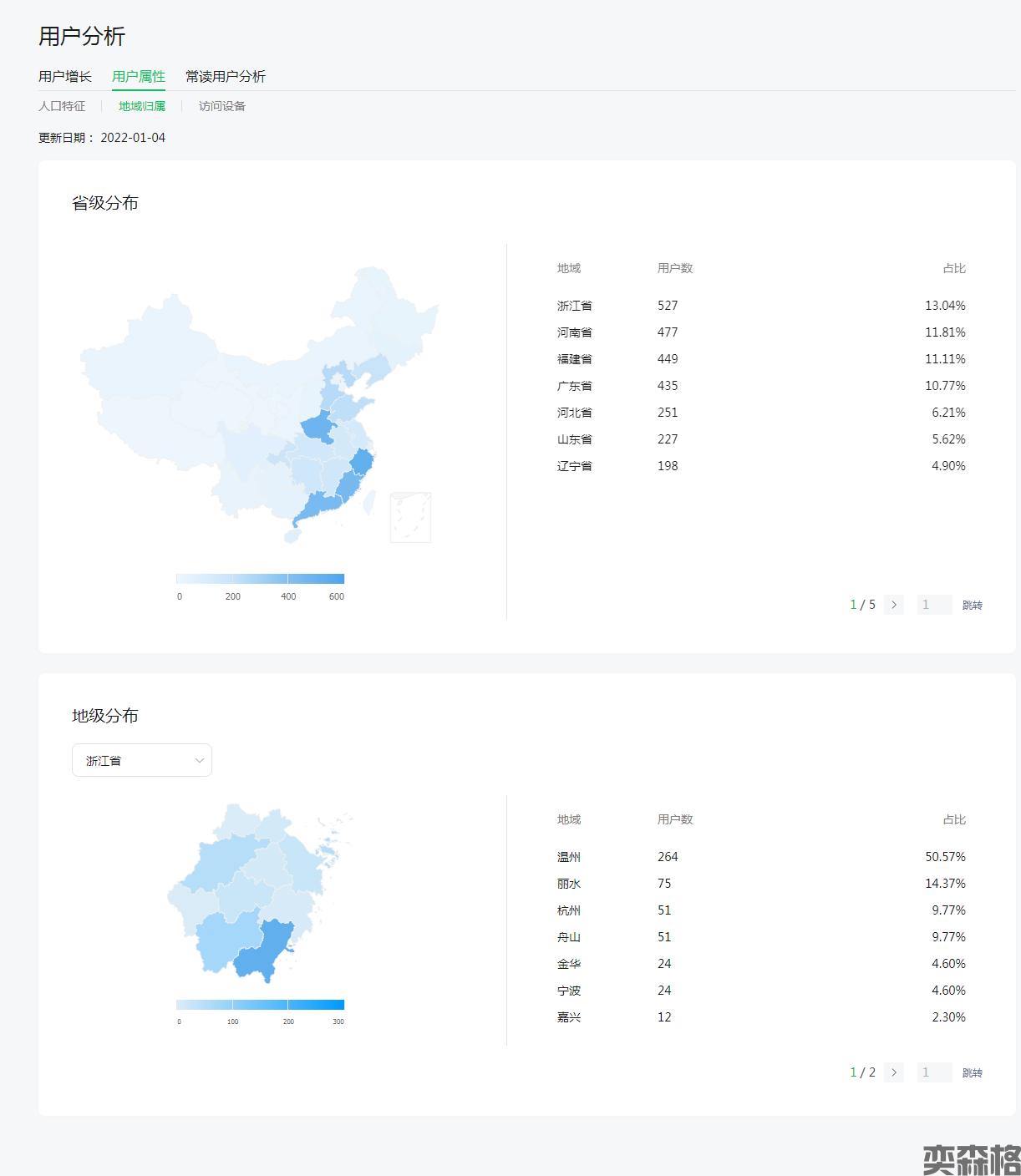The height and width of the screenshot is (1176, 1021).
Task: Go to next page of province table
Action: pyautogui.click(x=894, y=605)
